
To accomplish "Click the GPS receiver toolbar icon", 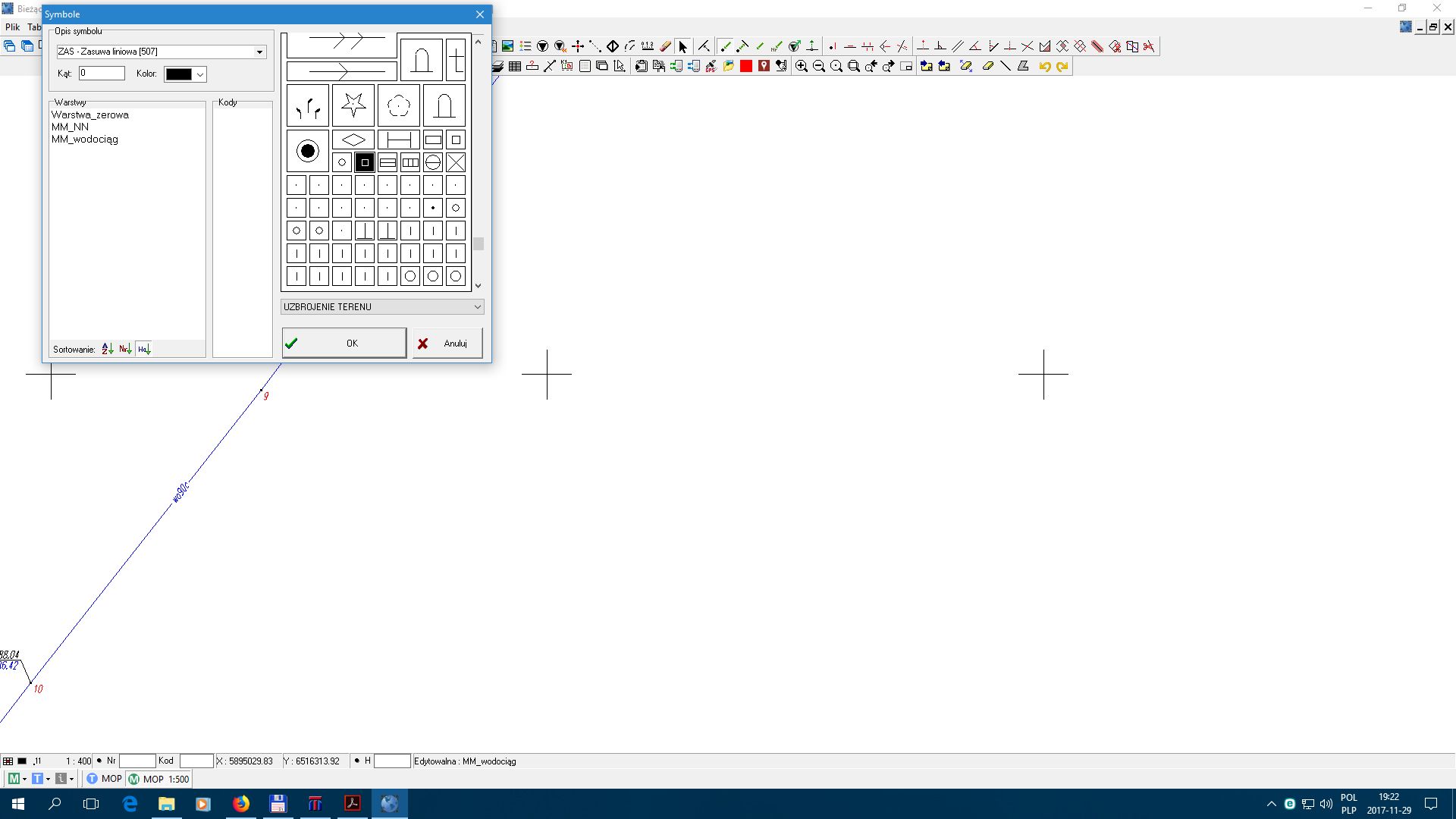I will [711, 67].
